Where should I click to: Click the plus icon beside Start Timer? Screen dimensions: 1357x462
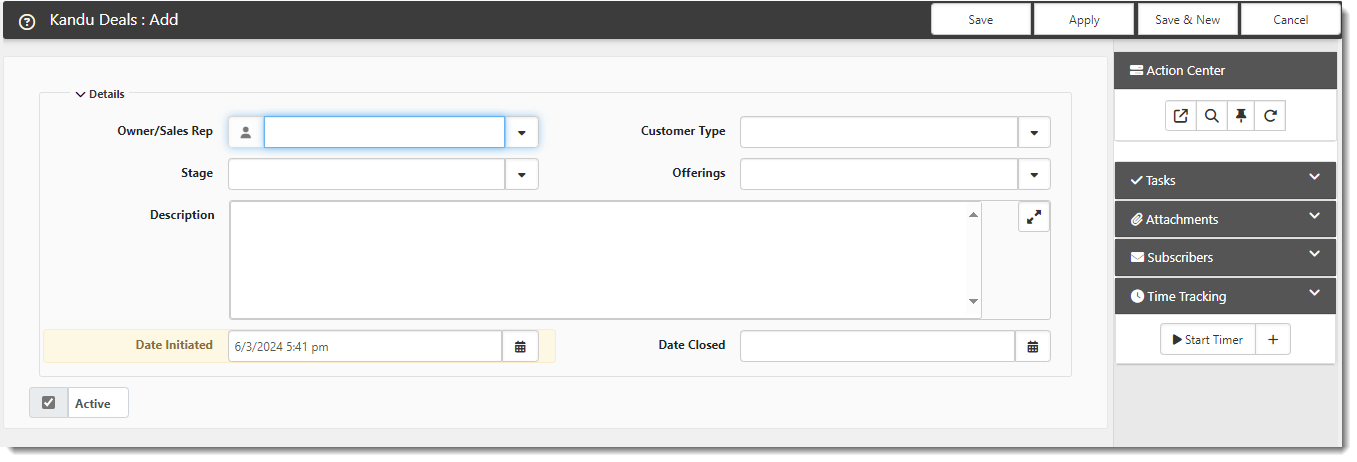pos(1273,340)
